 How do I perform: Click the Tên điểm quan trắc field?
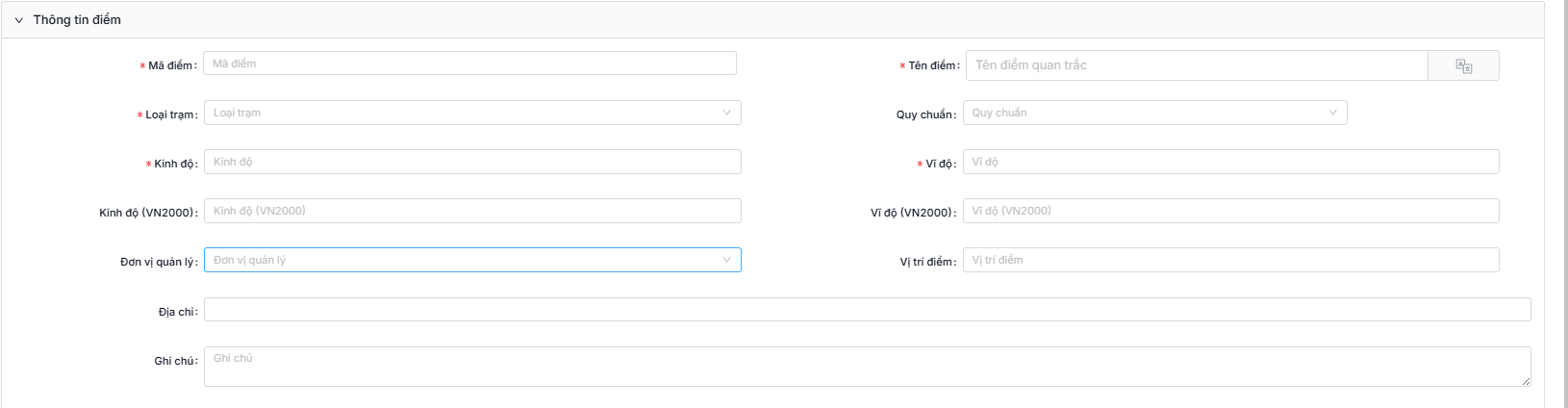pyautogui.click(x=1197, y=65)
